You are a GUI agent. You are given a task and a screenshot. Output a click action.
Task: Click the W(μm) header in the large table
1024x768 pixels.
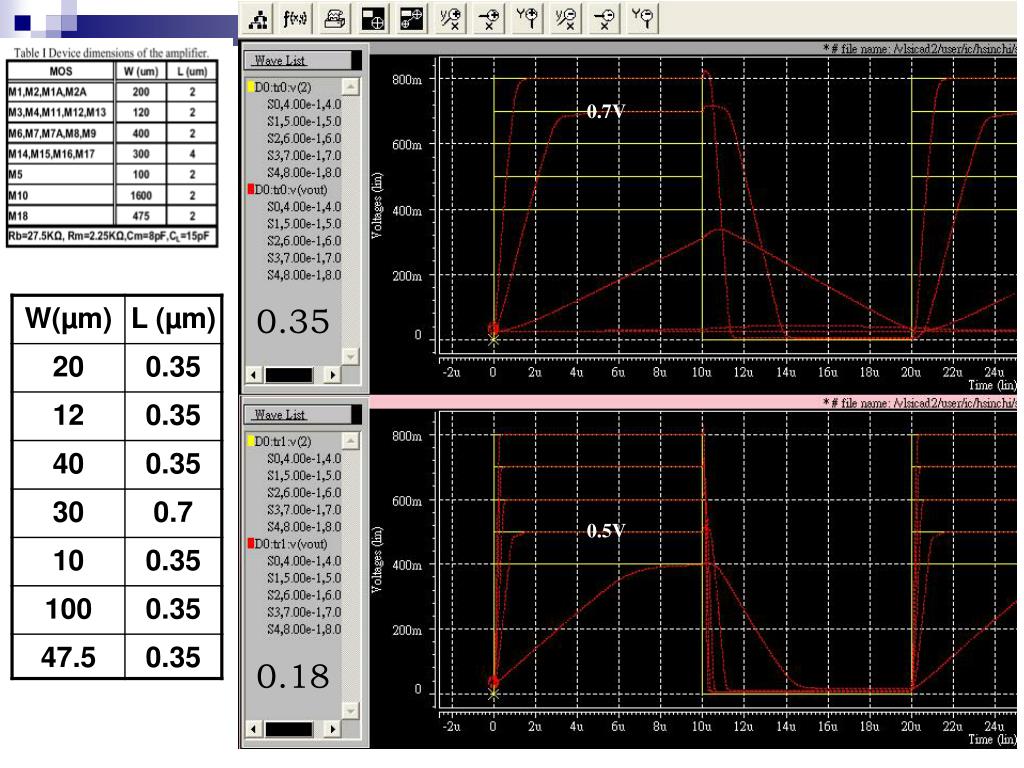(x=69, y=319)
